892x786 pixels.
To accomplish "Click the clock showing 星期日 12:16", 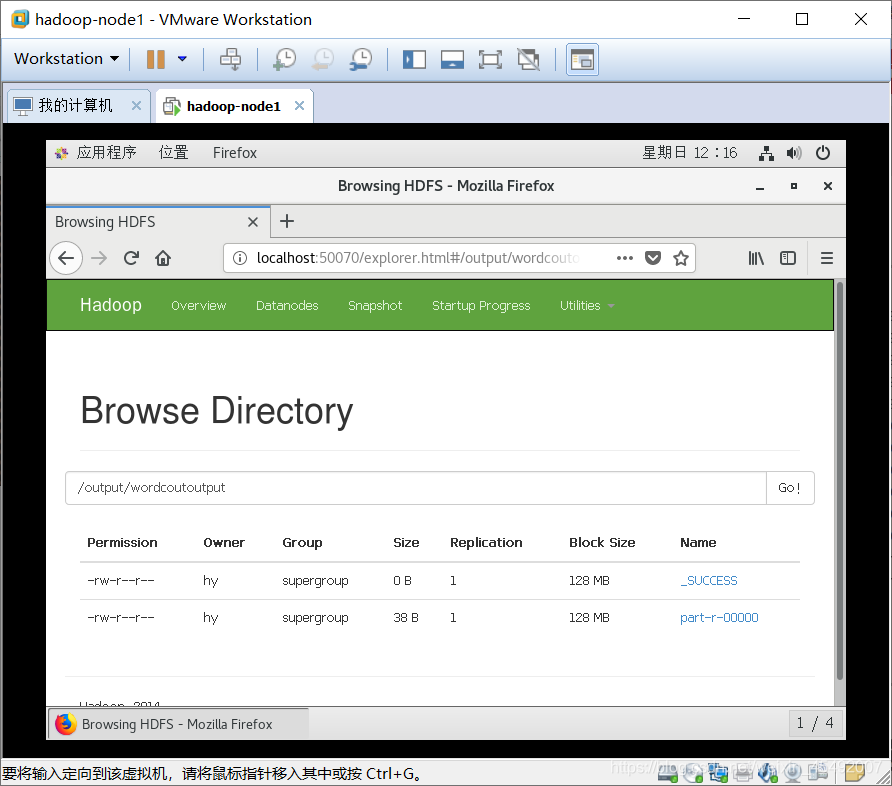I will point(689,152).
